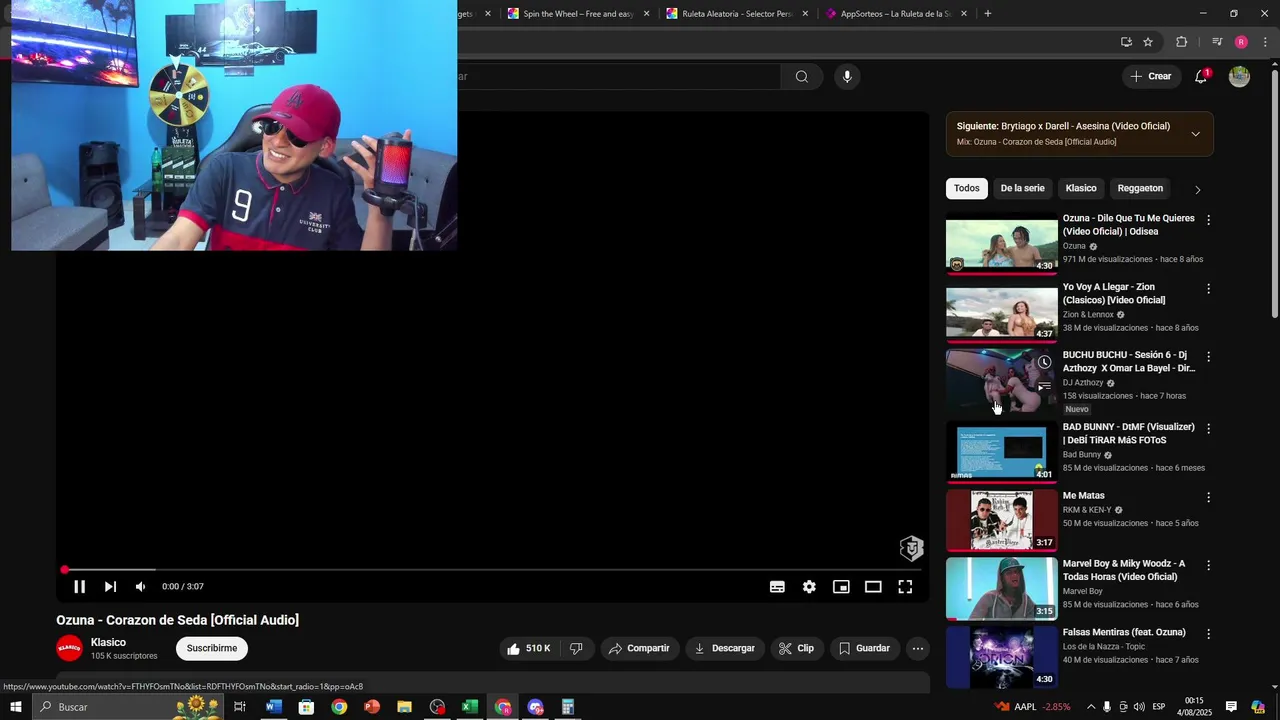Start voice search with microphone icon
Image resolution: width=1280 pixels, height=720 pixels.
(847, 76)
